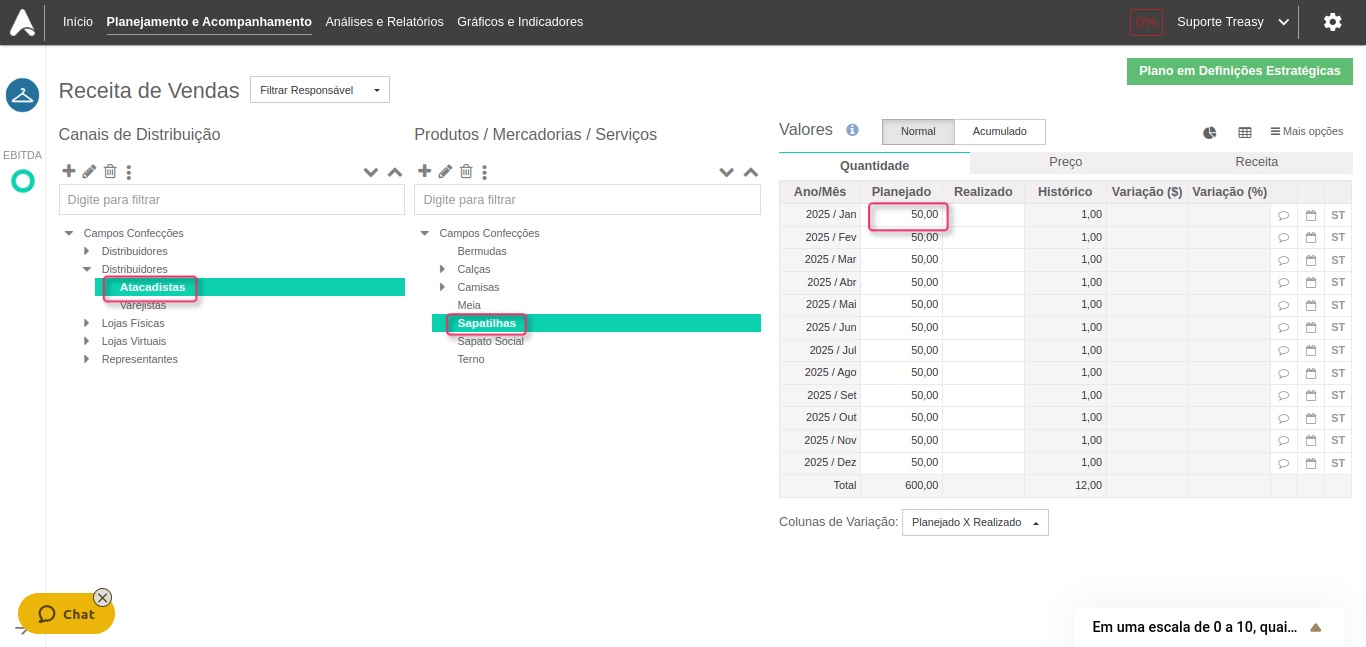Open the Planejado X Realizado dropdown
This screenshot has height=647, width=1366.
point(974,522)
